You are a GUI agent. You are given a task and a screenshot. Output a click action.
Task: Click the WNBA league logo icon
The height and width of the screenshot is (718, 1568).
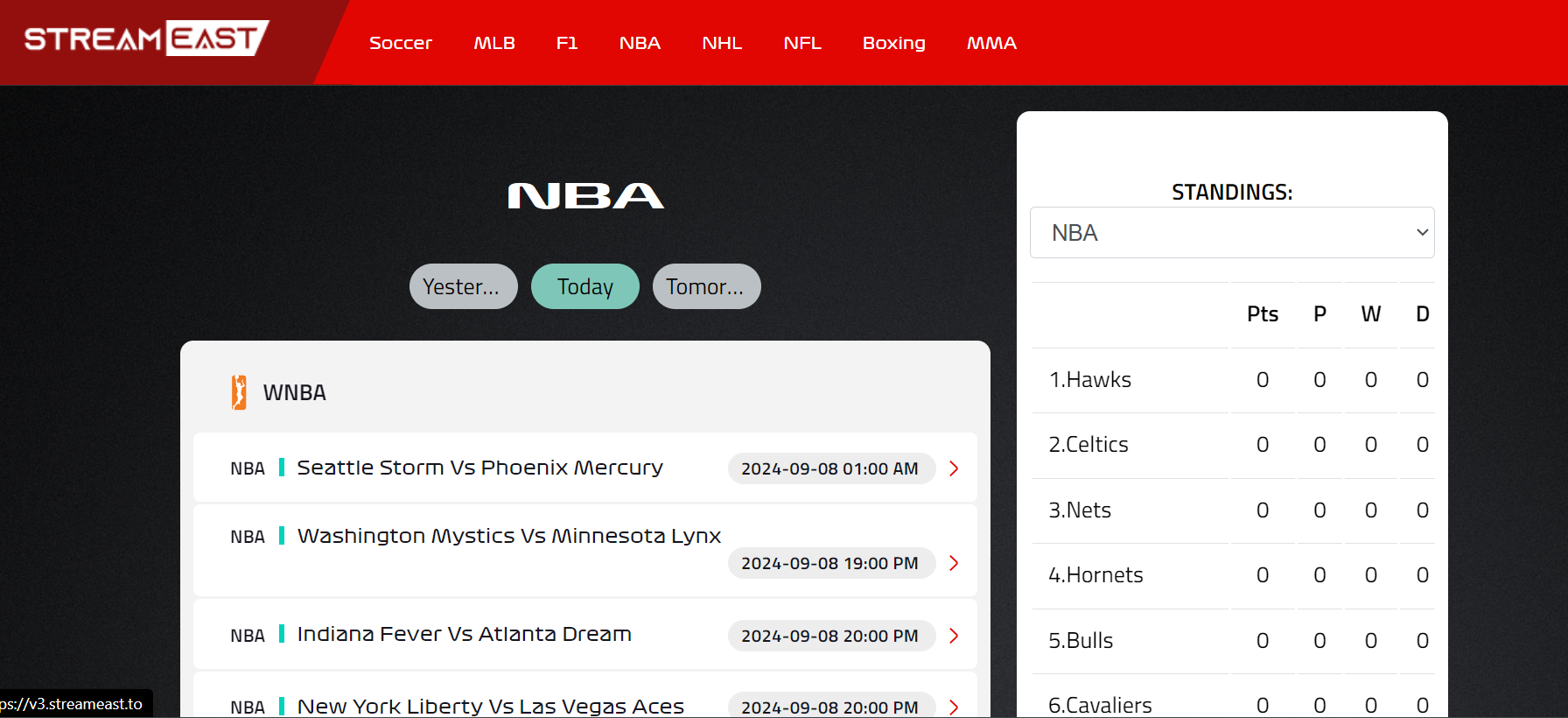(239, 392)
